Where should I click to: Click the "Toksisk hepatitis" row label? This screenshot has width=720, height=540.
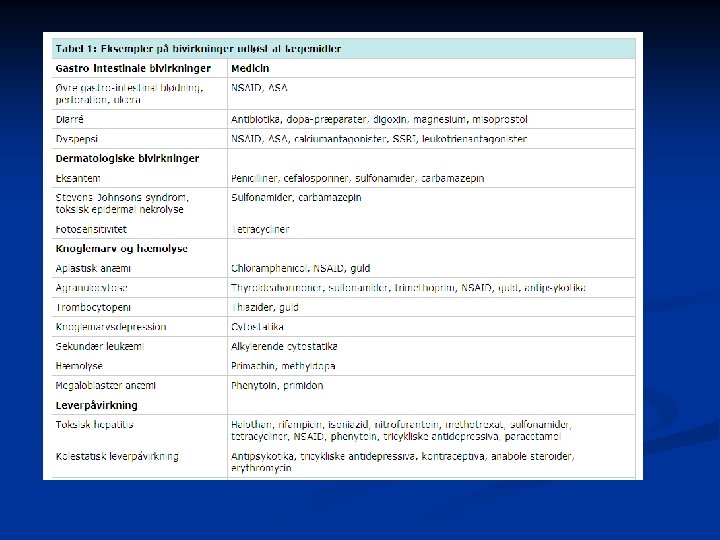pos(95,425)
